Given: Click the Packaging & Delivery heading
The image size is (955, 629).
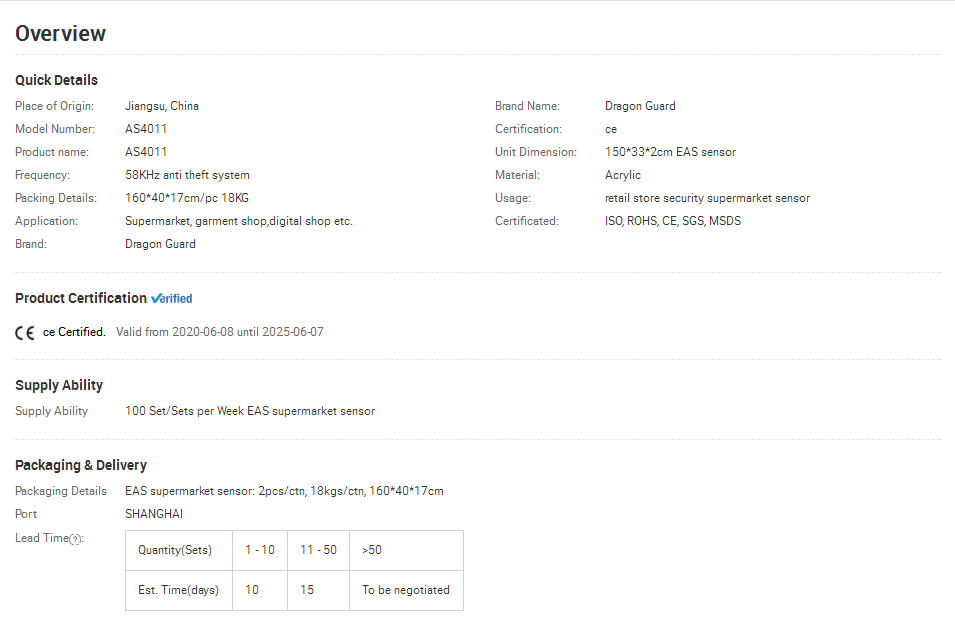Looking at the screenshot, I should 81,465.
